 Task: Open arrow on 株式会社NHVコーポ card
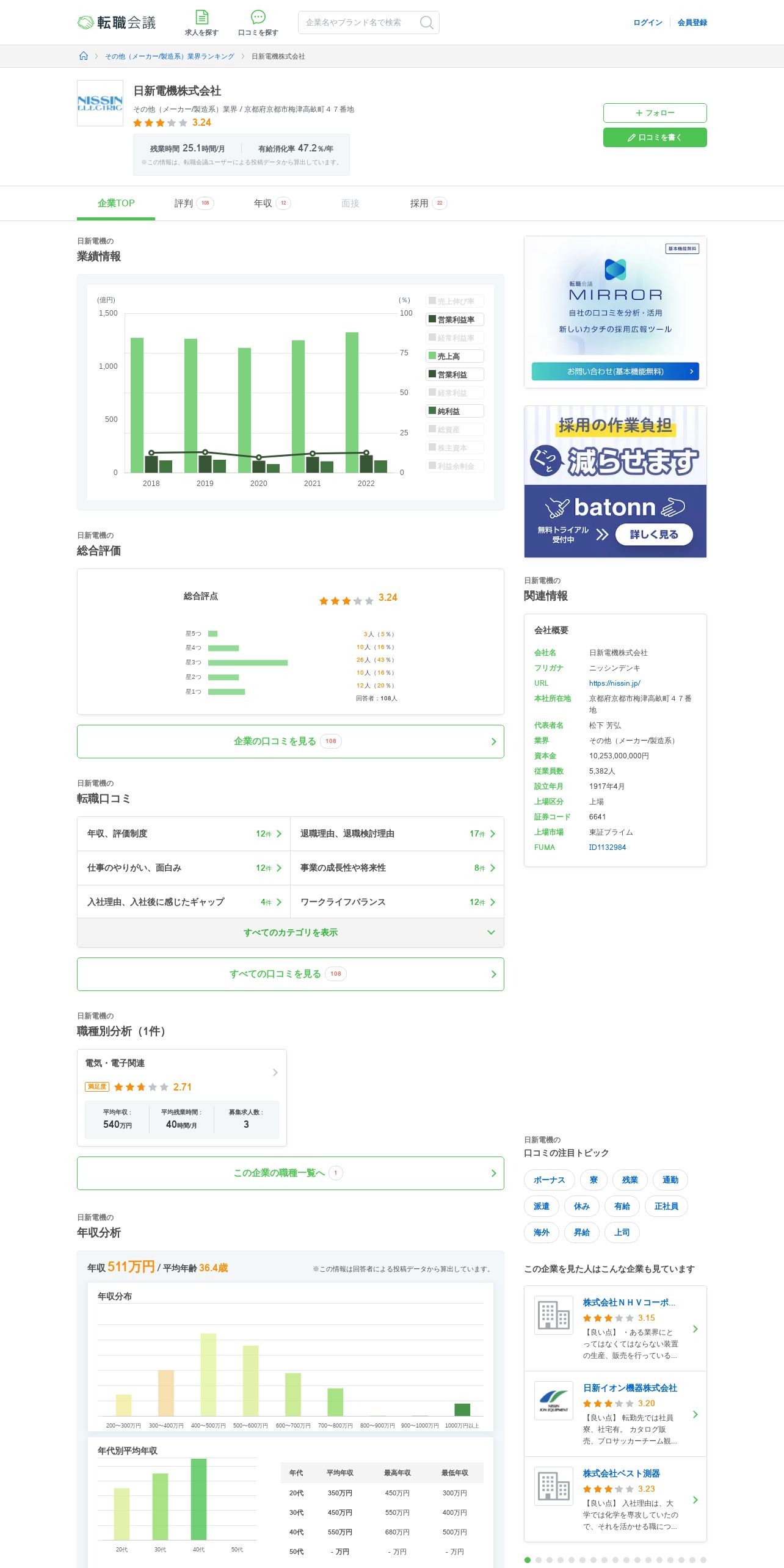point(695,1329)
